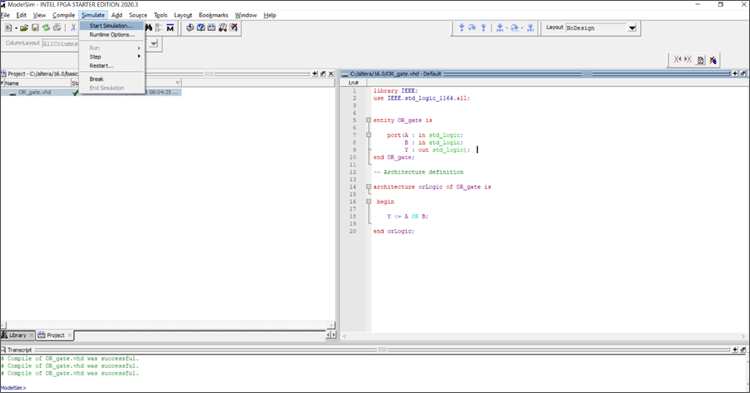The height and width of the screenshot is (393, 750).
Task: Collapse the begin block code fold
Action: 368,201
